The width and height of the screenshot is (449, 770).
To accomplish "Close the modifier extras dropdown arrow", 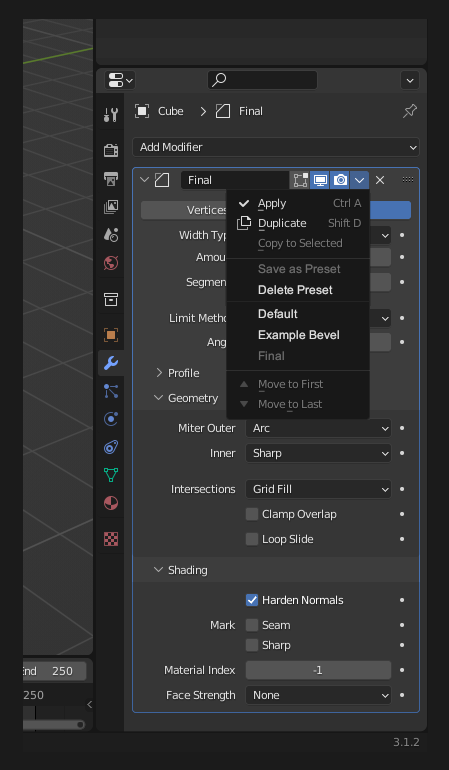I will [360, 180].
